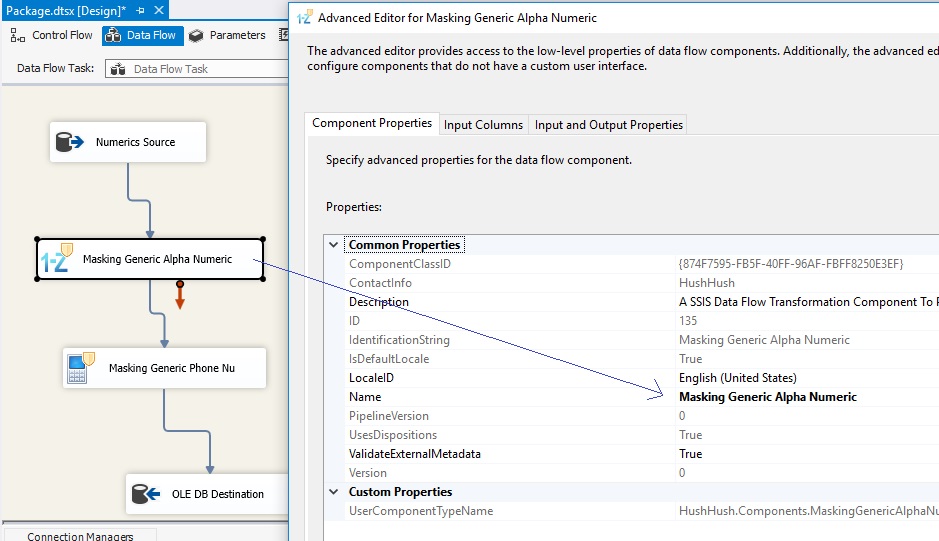939x541 pixels.
Task: Select the ID property row
Action: tap(641, 321)
